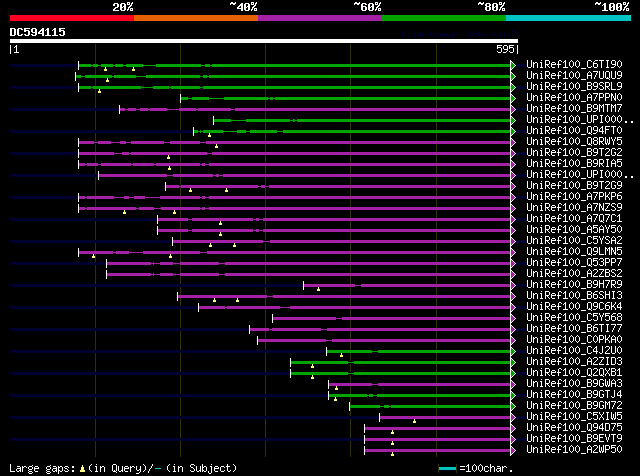
Task: Open hit UniRef100_B9SRL9
Action: click(x=574, y=87)
